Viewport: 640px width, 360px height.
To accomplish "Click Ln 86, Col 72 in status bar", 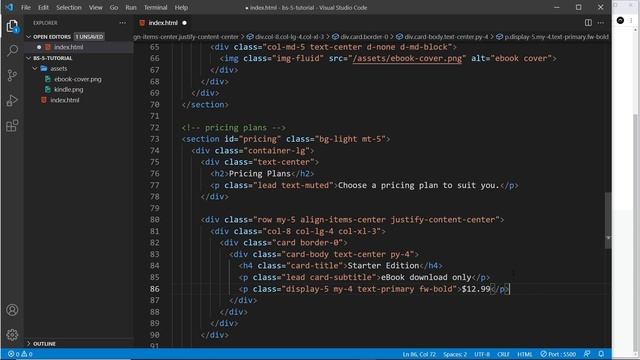I will (x=419, y=354).
